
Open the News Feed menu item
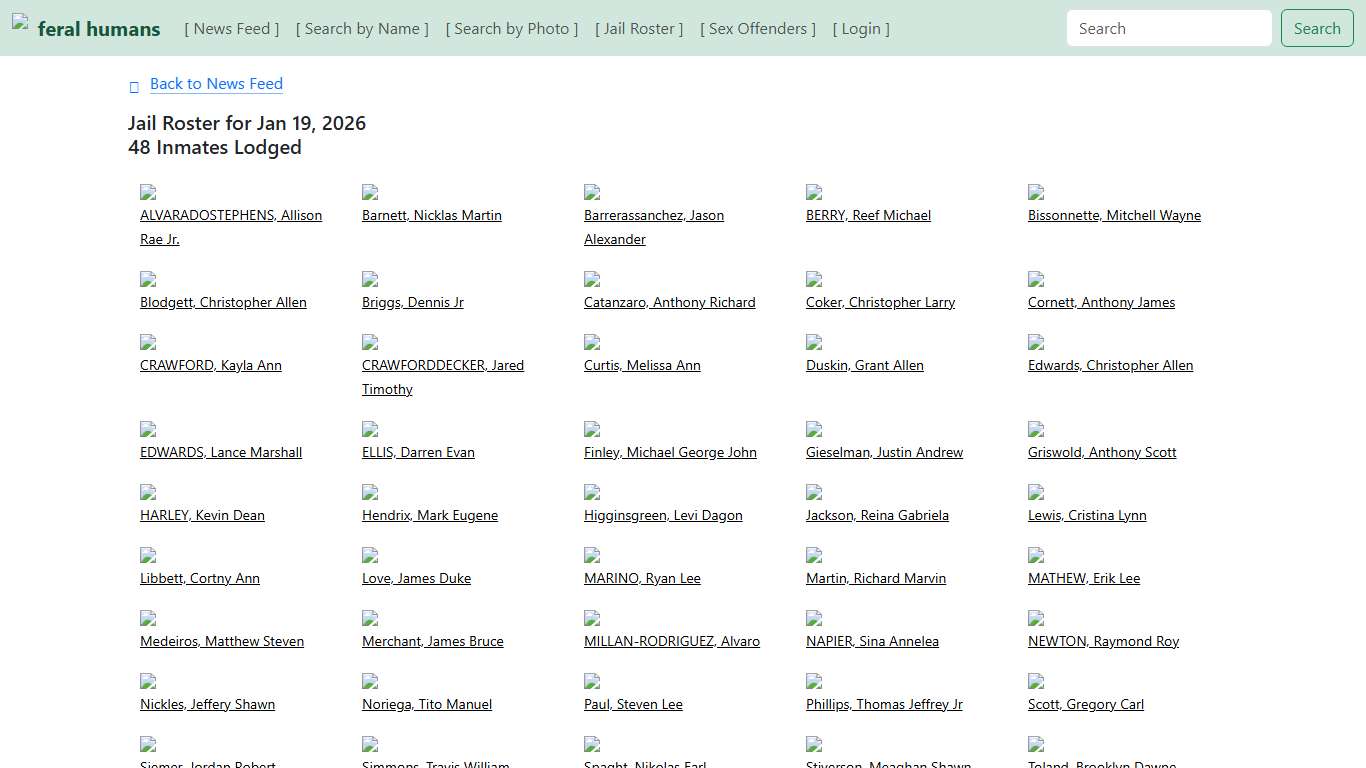click(232, 29)
